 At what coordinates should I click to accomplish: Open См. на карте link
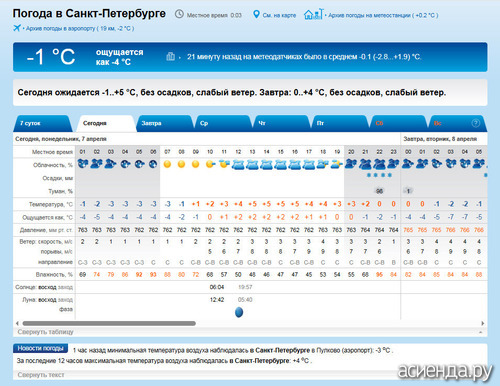point(279,15)
